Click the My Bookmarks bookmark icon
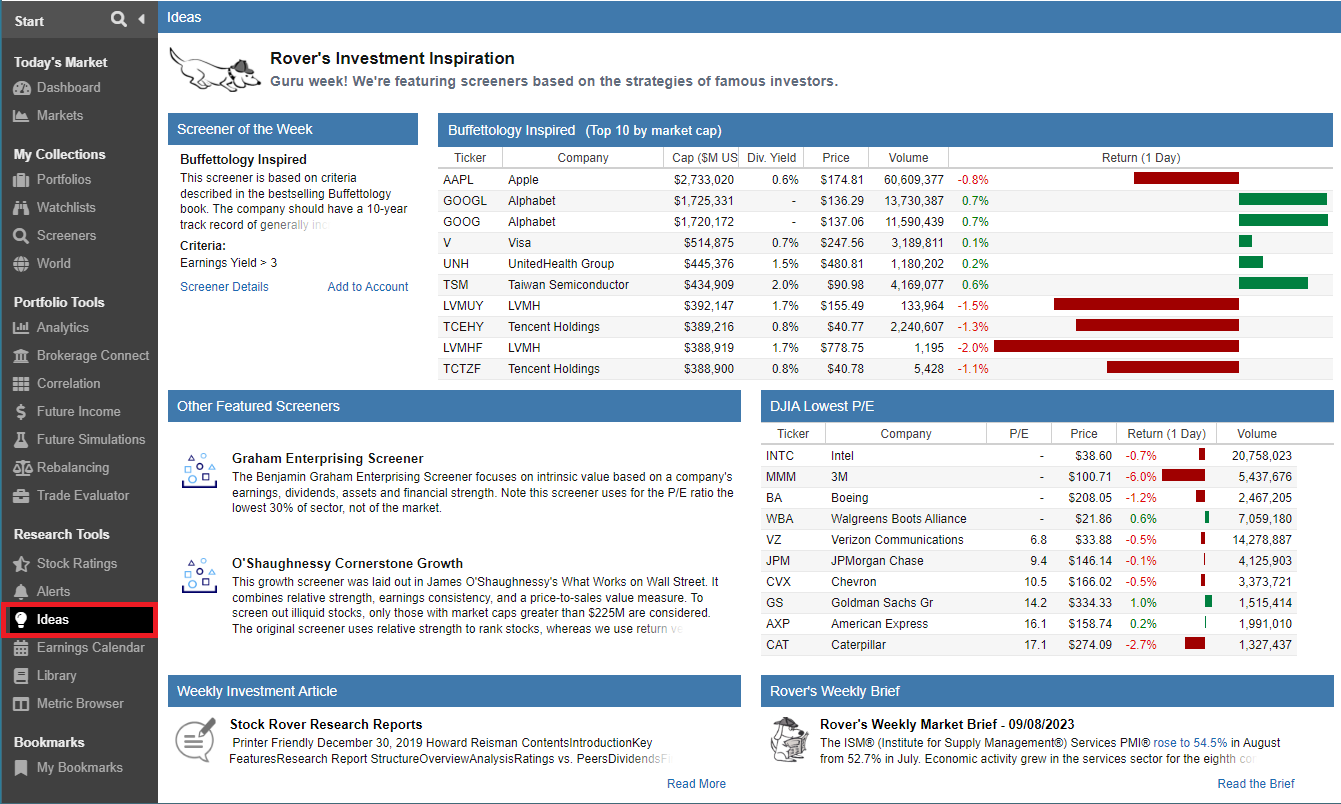1341x804 pixels. point(21,768)
